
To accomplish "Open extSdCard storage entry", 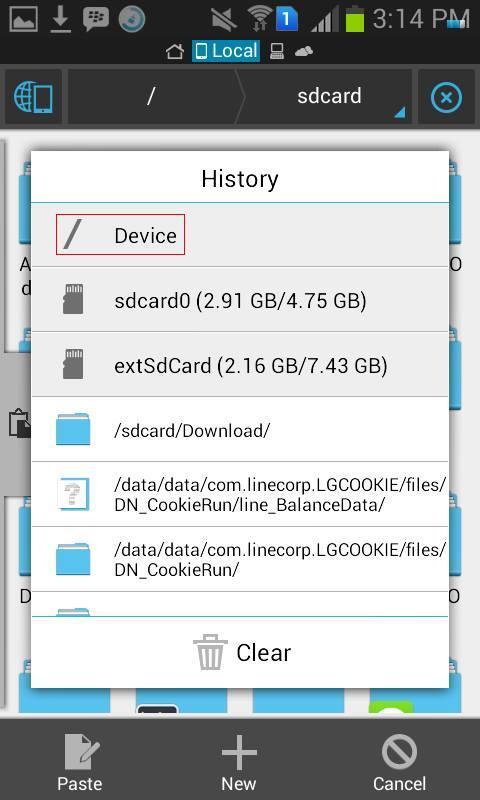I will point(240,365).
